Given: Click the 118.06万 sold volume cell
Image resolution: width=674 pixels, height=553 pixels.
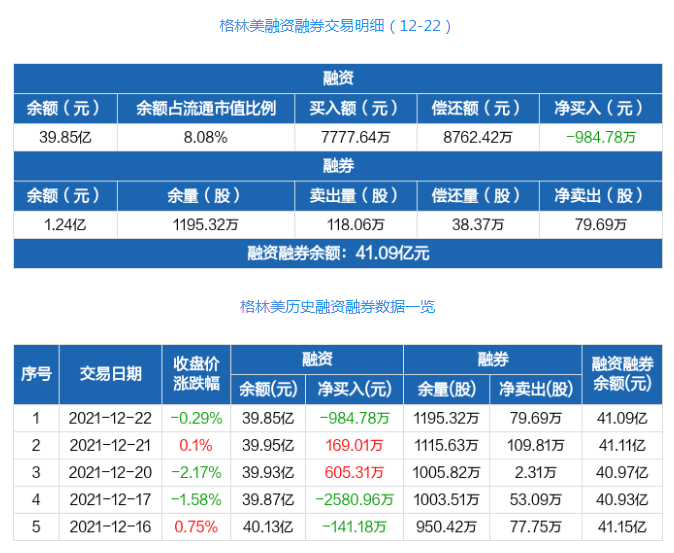Looking at the screenshot, I should (x=355, y=225).
